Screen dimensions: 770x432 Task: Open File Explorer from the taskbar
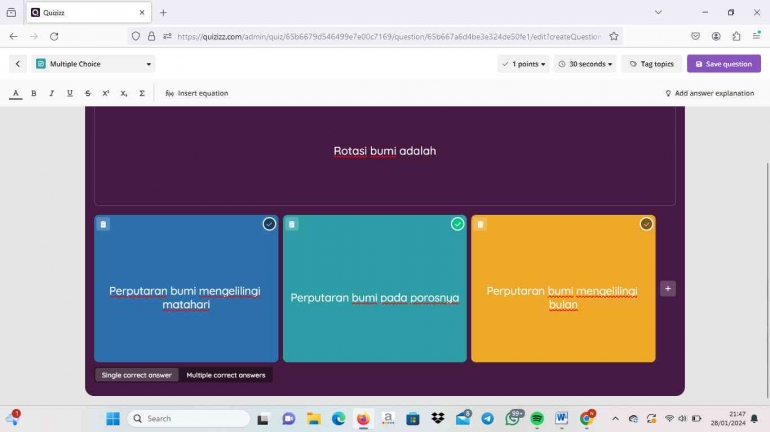click(314, 419)
